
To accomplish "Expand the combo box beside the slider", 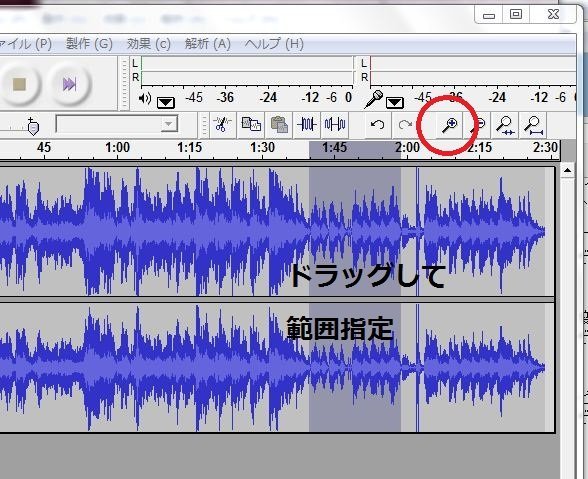I will point(168,124).
